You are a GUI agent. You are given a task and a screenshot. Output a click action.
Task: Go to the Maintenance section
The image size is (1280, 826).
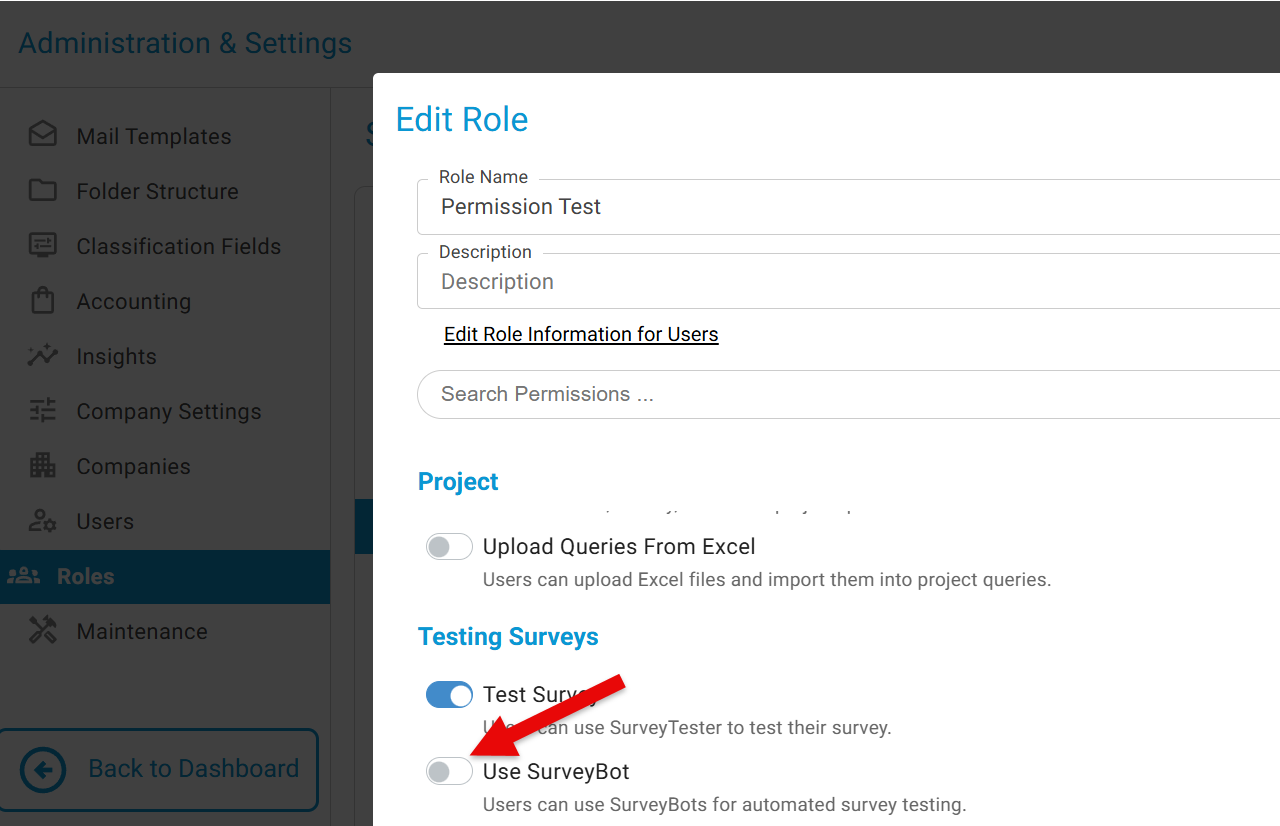141,631
